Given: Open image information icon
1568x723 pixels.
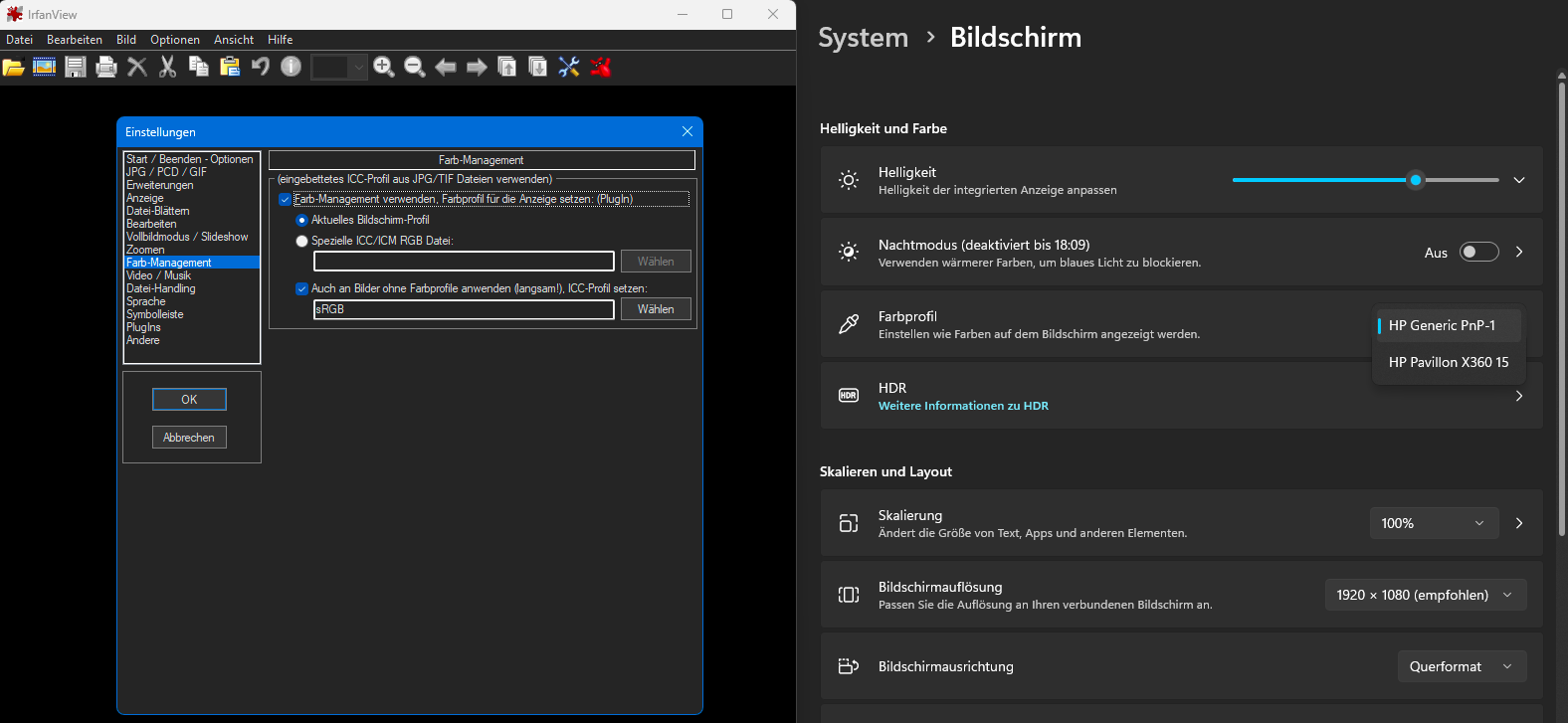Looking at the screenshot, I should coord(291,67).
